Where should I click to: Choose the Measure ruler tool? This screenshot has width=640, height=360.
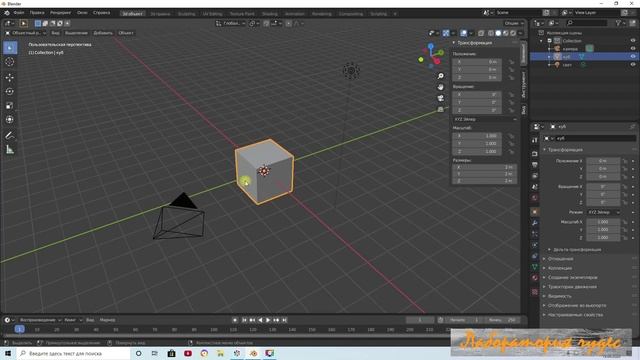(10, 150)
